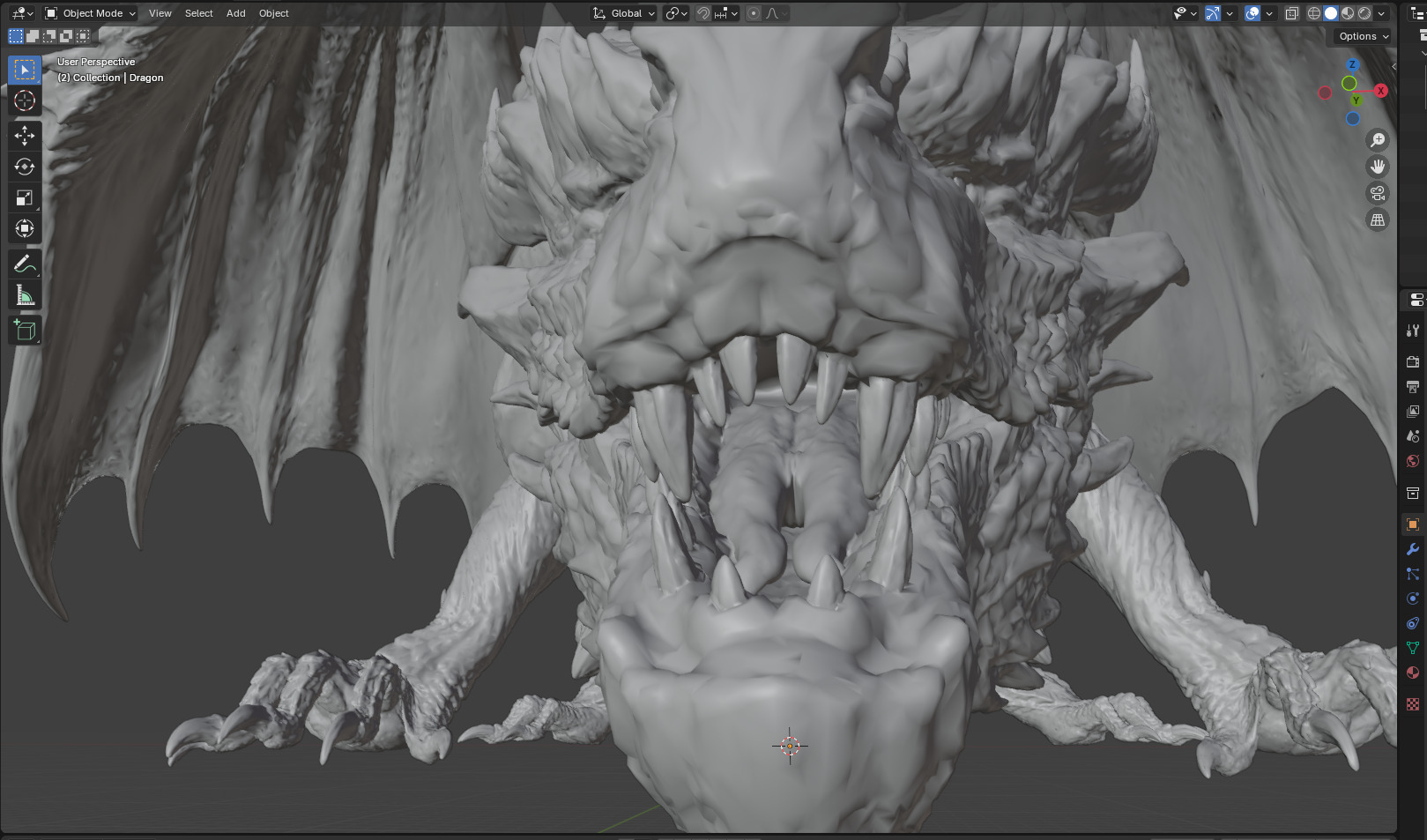Image resolution: width=1427 pixels, height=840 pixels.
Task: Open selectability and visibility dropdown
Action: coord(1185,13)
